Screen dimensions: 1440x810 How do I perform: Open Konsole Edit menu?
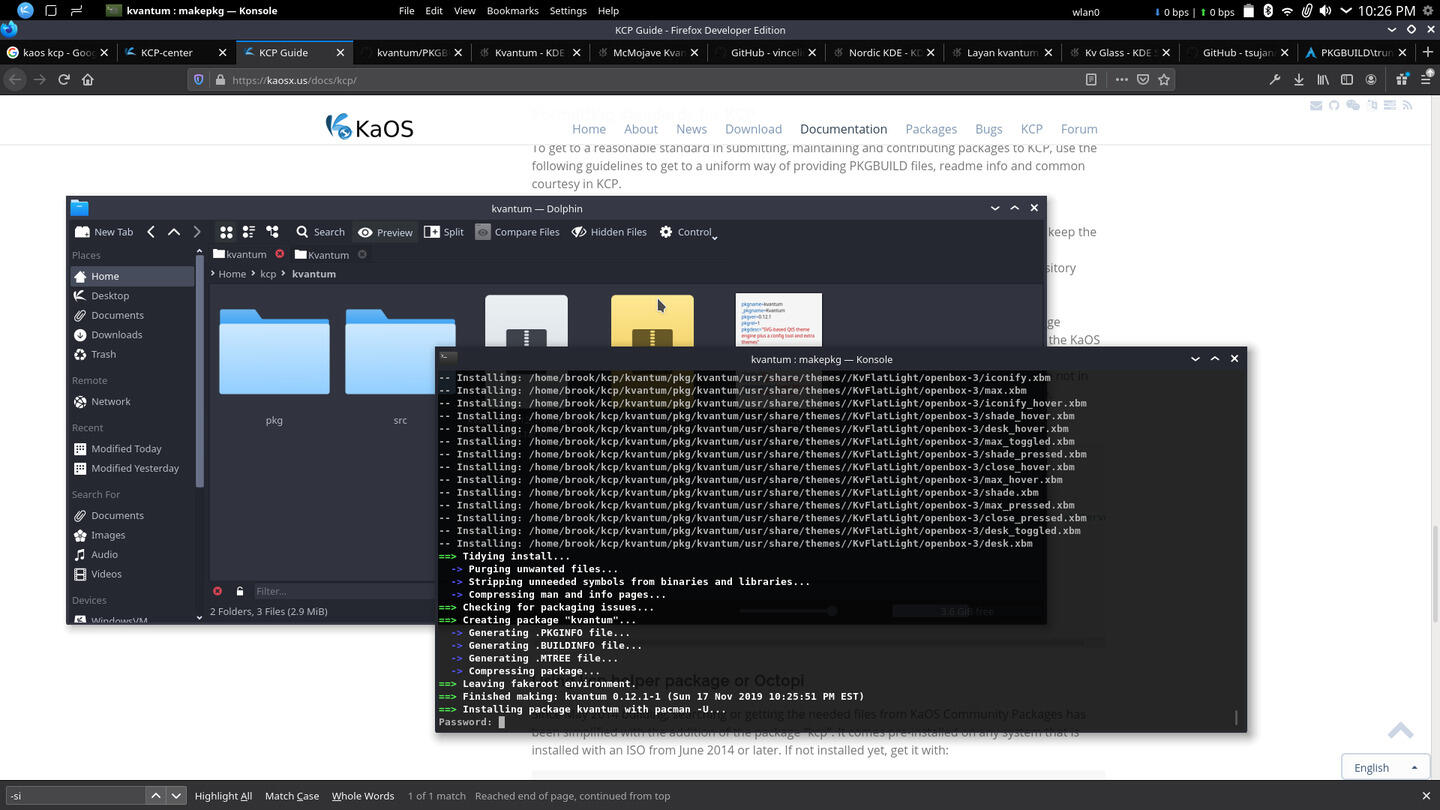pyautogui.click(x=434, y=10)
